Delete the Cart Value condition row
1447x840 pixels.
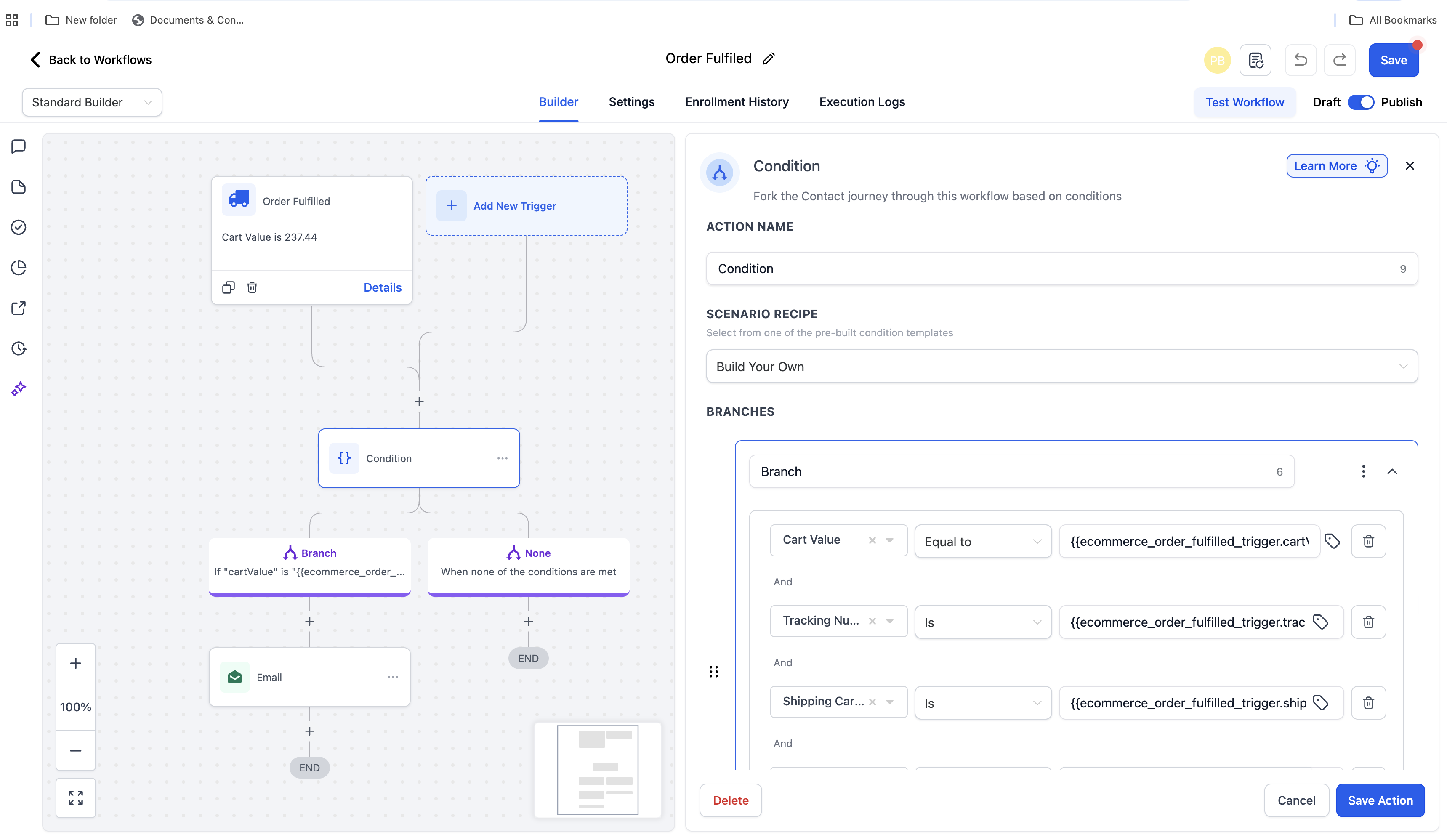[x=1368, y=541]
